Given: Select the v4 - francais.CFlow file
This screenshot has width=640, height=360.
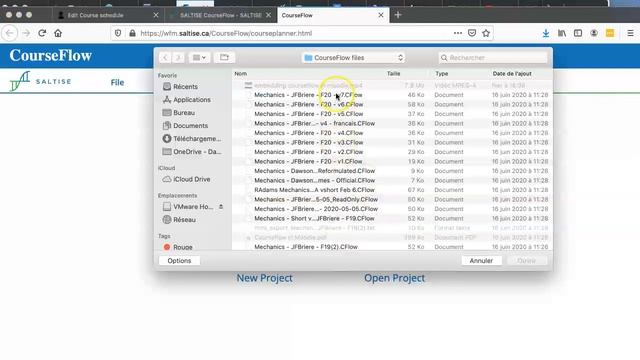Looking at the screenshot, I should click(392, 123).
